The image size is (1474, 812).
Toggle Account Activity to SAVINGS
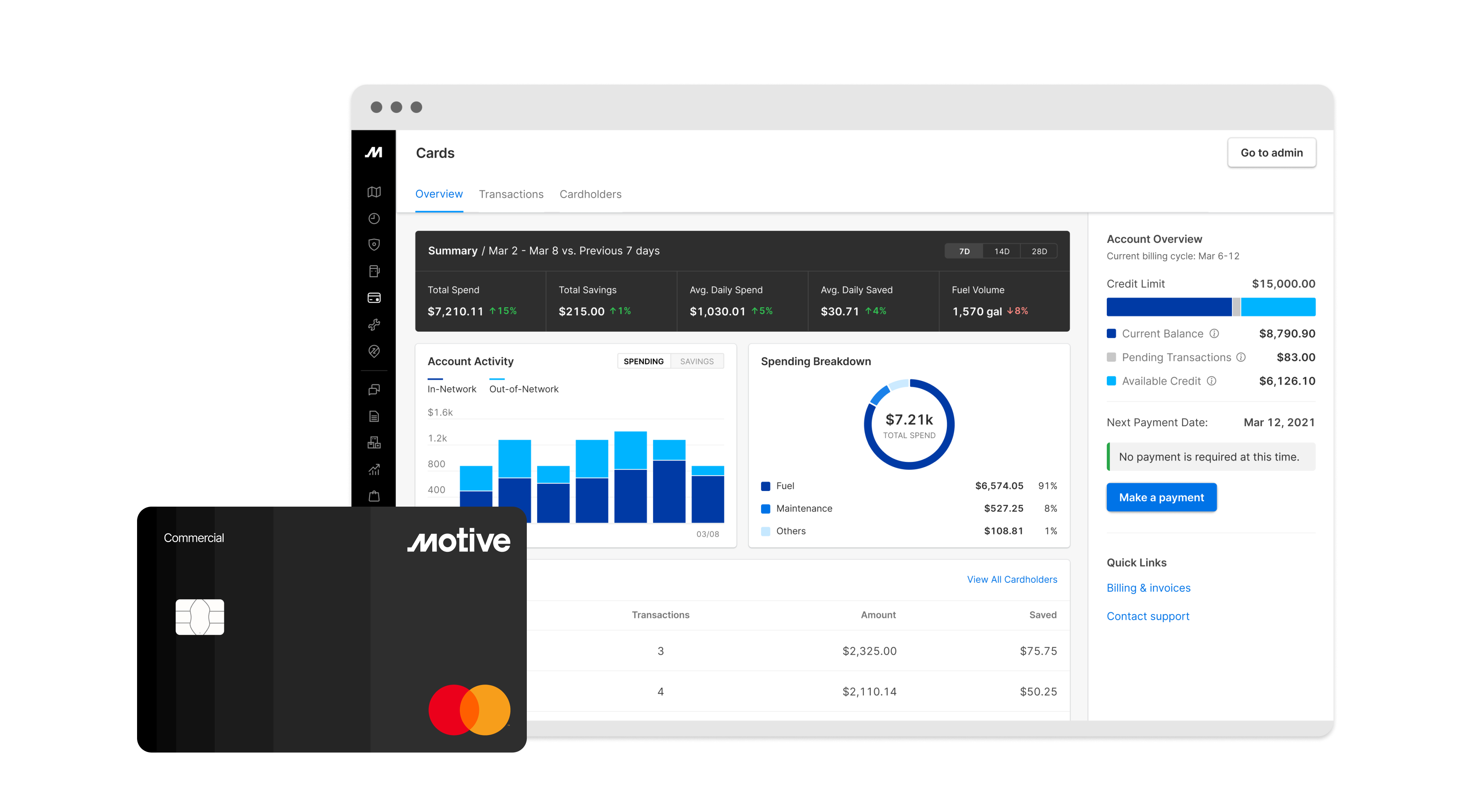[696, 361]
